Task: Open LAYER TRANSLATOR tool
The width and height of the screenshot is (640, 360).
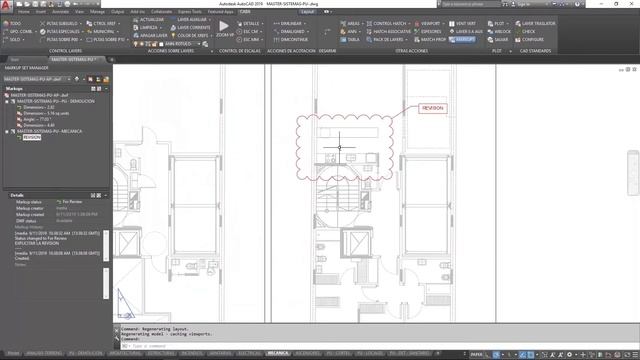Action: (535, 24)
